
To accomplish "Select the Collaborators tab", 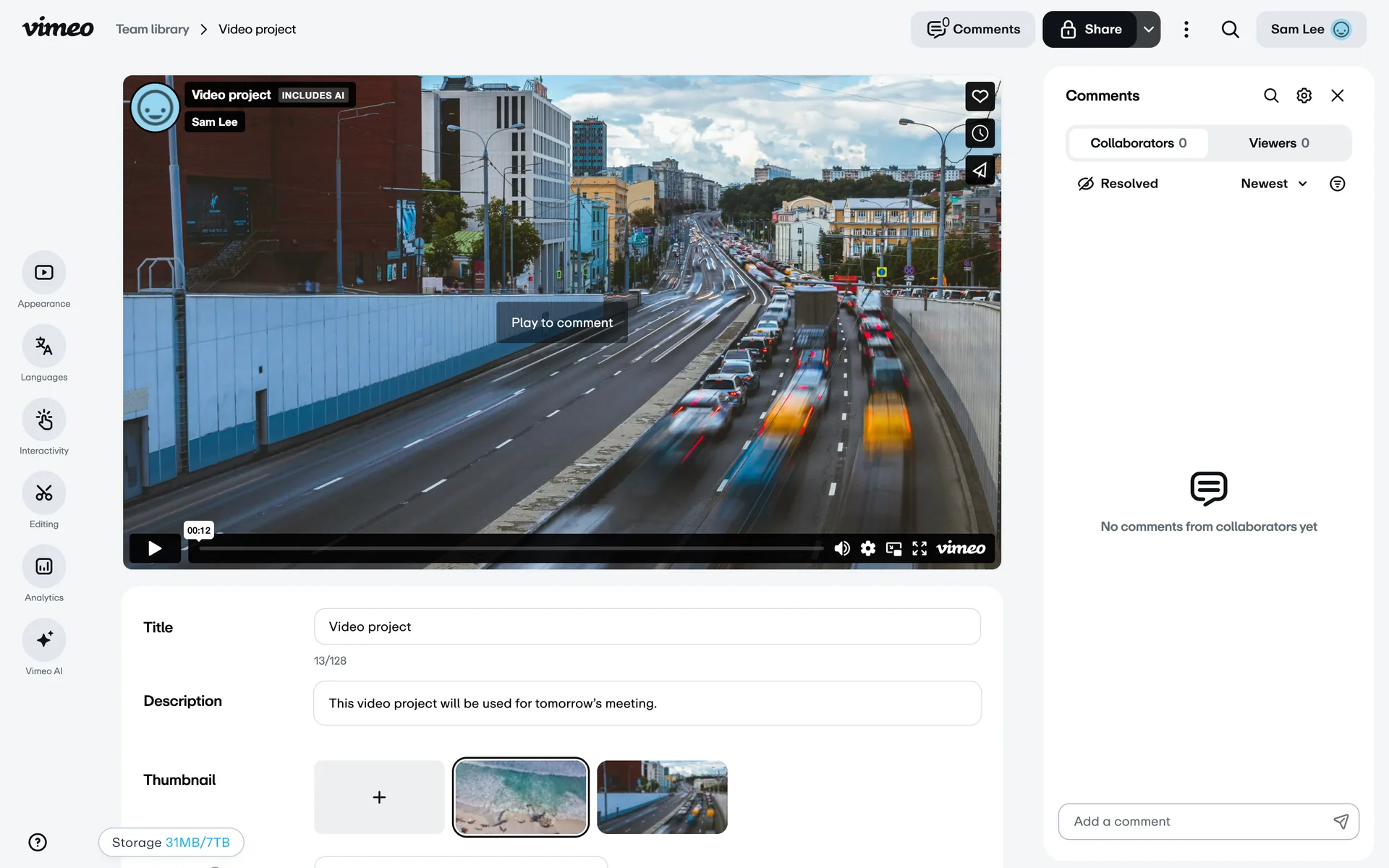I will coord(1138,143).
